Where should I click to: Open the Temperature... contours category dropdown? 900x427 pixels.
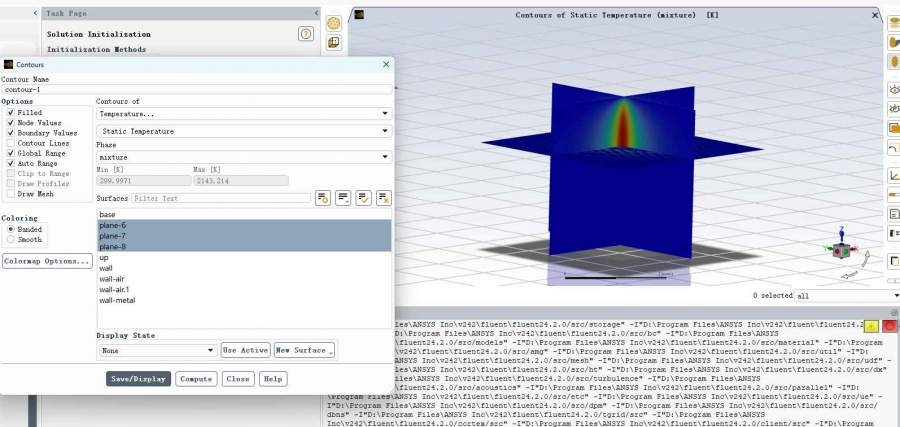pyautogui.click(x=242, y=114)
